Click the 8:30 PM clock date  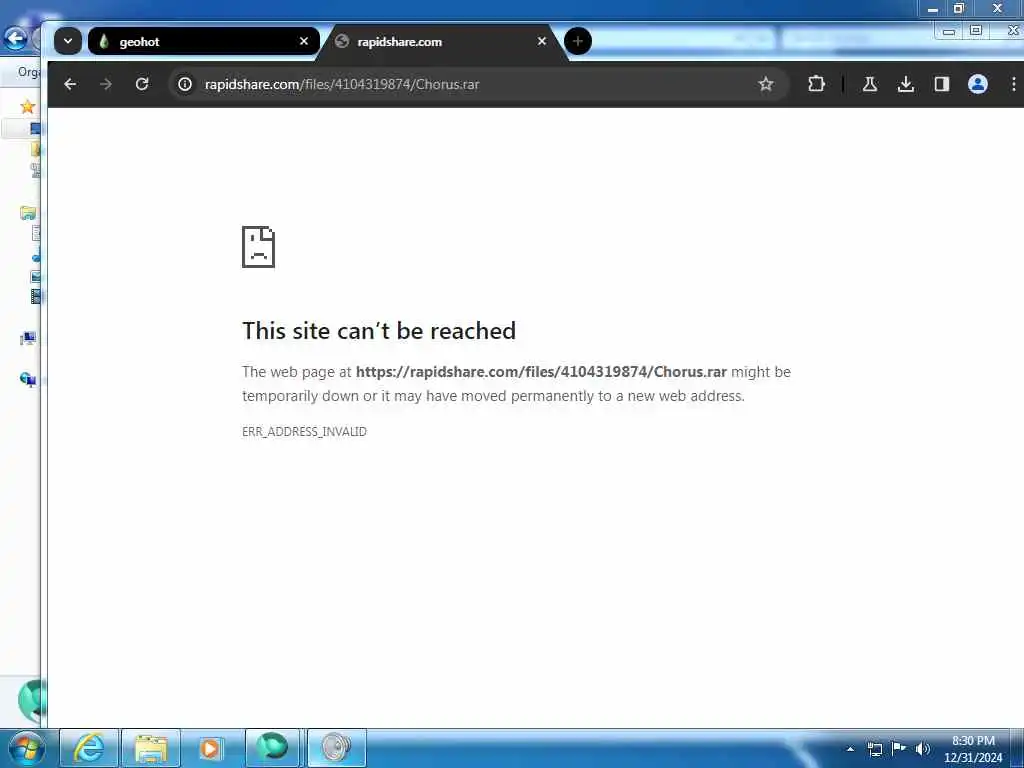pos(973,749)
